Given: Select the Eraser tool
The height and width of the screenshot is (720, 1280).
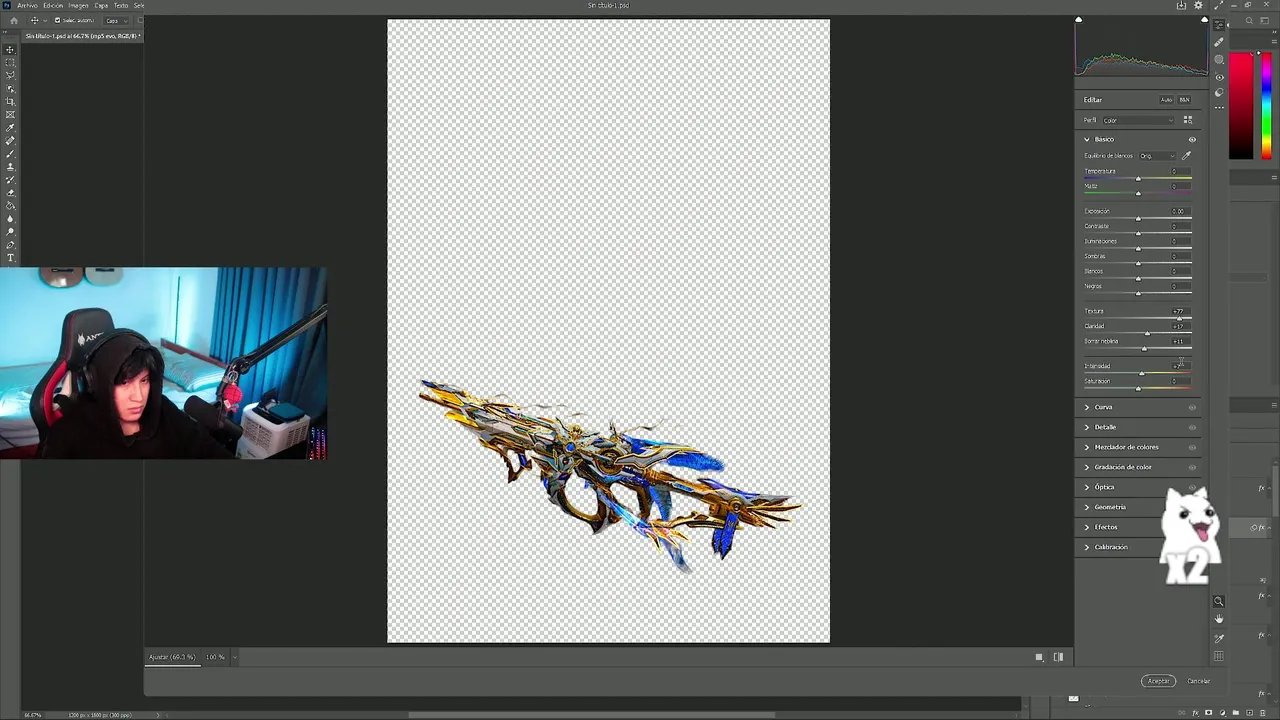Looking at the screenshot, I should point(11,193).
